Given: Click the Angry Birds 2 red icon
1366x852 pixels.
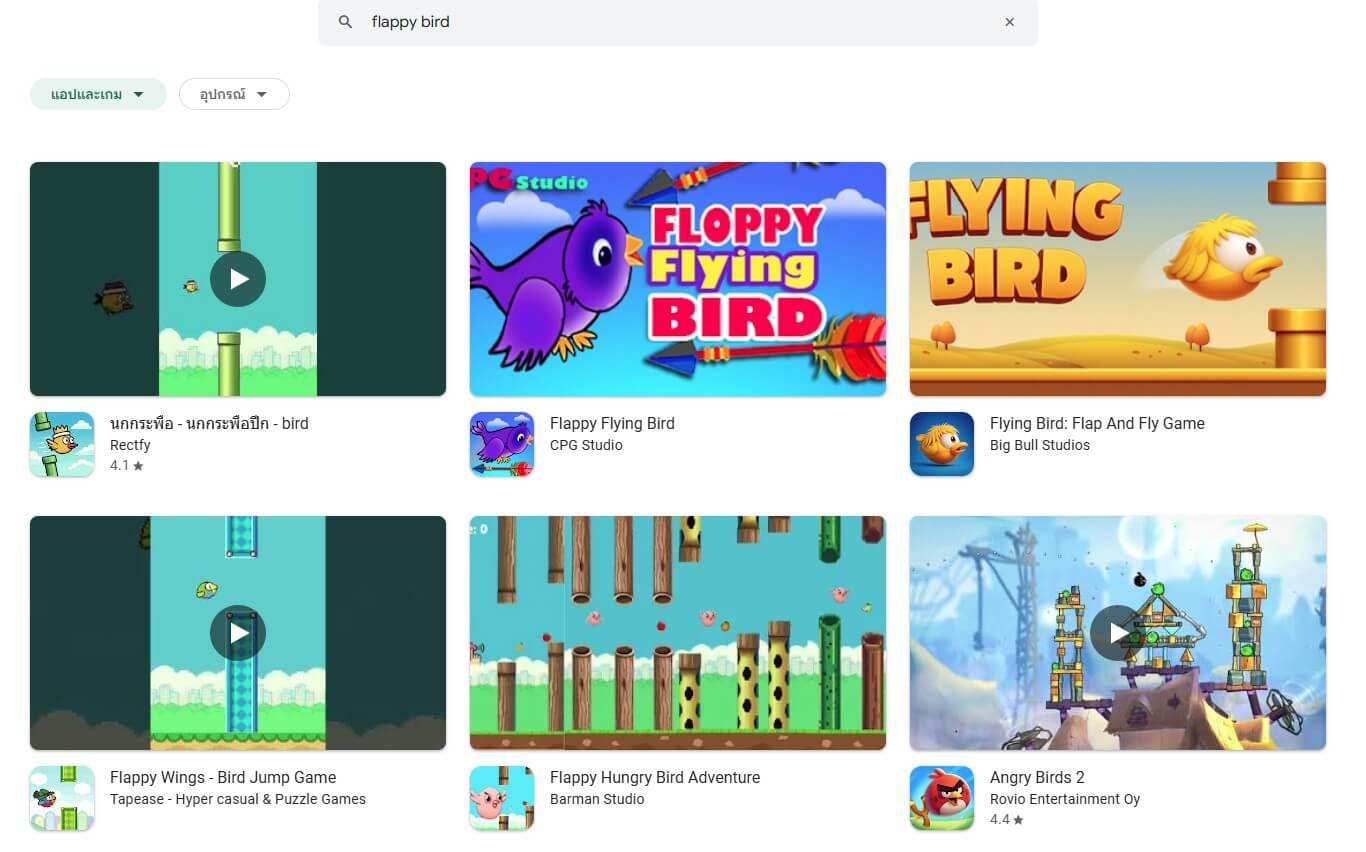Looking at the screenshot, I should tap(942, 798).
